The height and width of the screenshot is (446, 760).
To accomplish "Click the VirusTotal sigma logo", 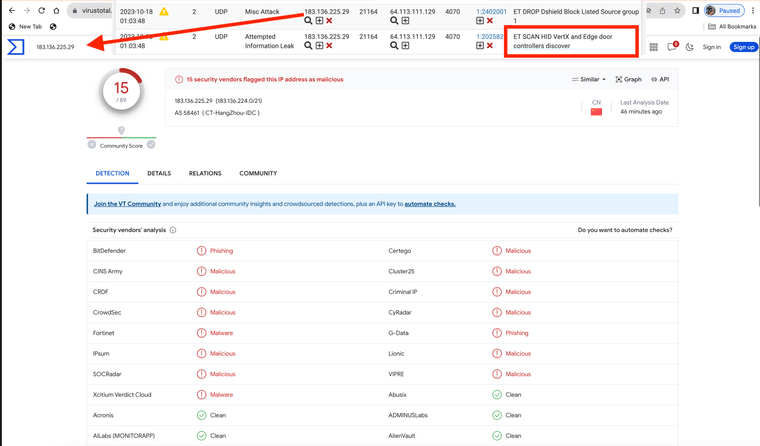I will point(16,47).
